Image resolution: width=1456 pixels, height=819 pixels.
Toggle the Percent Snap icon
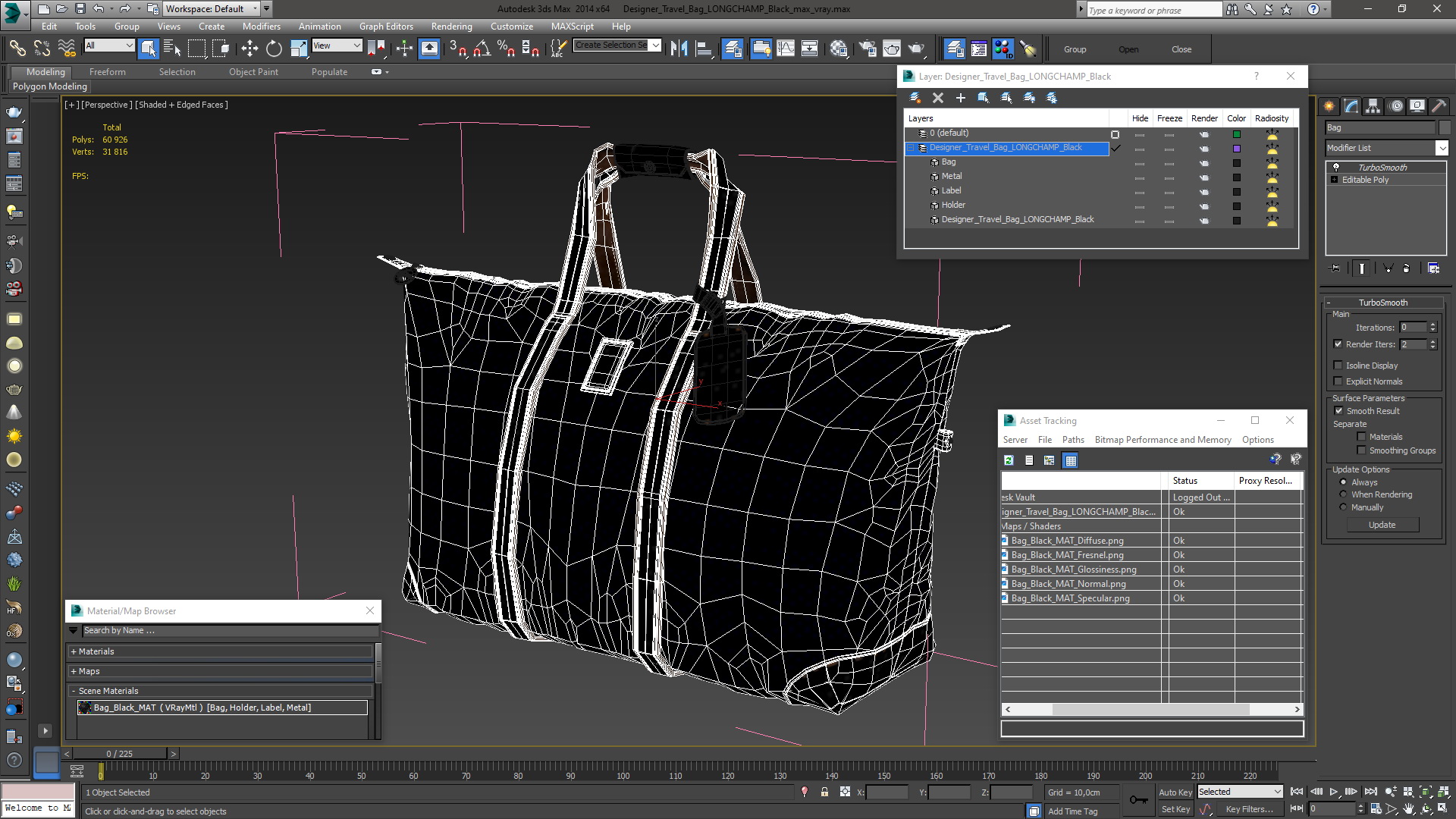[506, 49]
